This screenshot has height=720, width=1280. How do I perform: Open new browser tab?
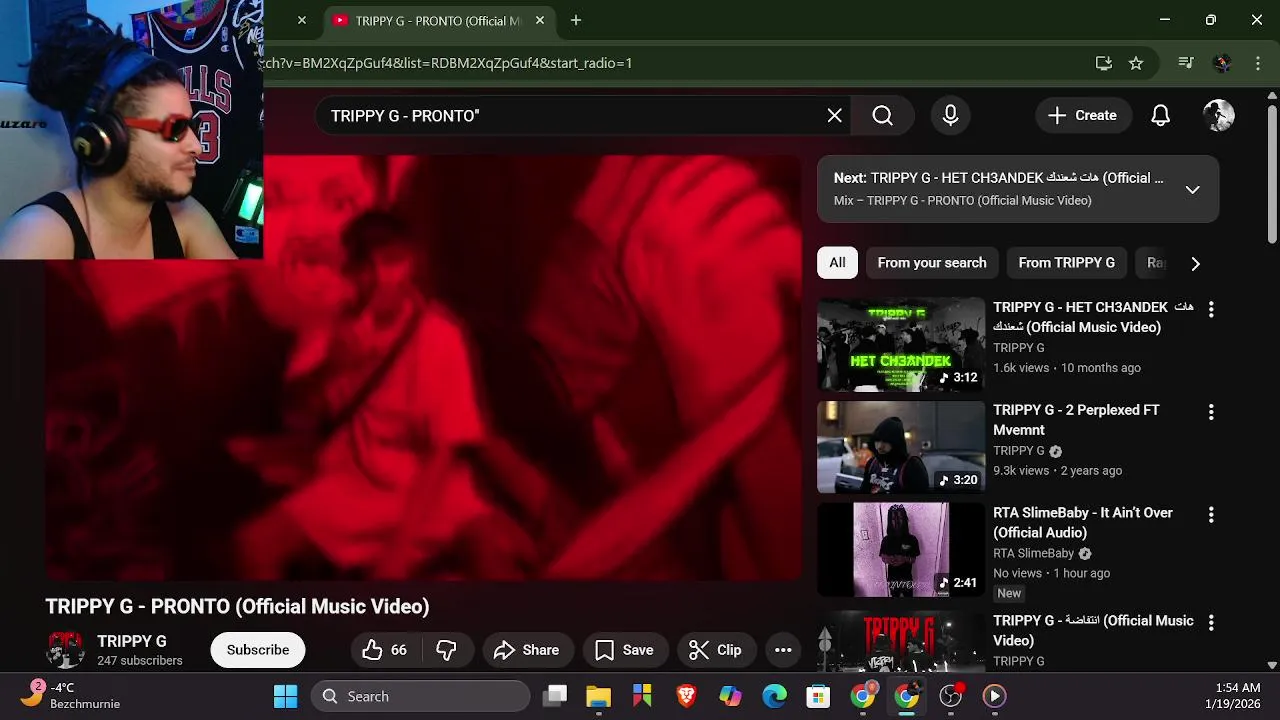(x=575, y=20)
